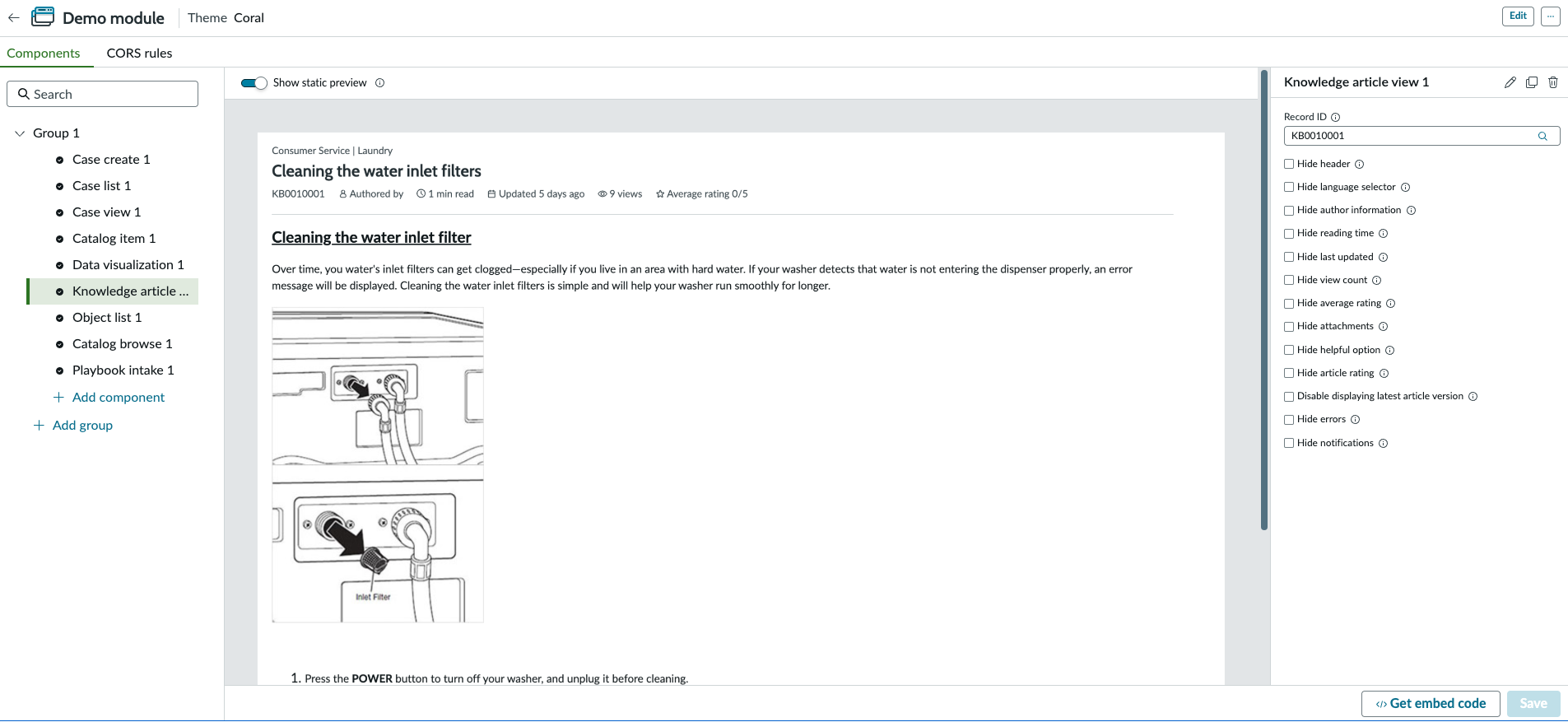The image size is (1568, 722).
Task: Click the trash delete icon in properties panel
Action: (1552, 82)
